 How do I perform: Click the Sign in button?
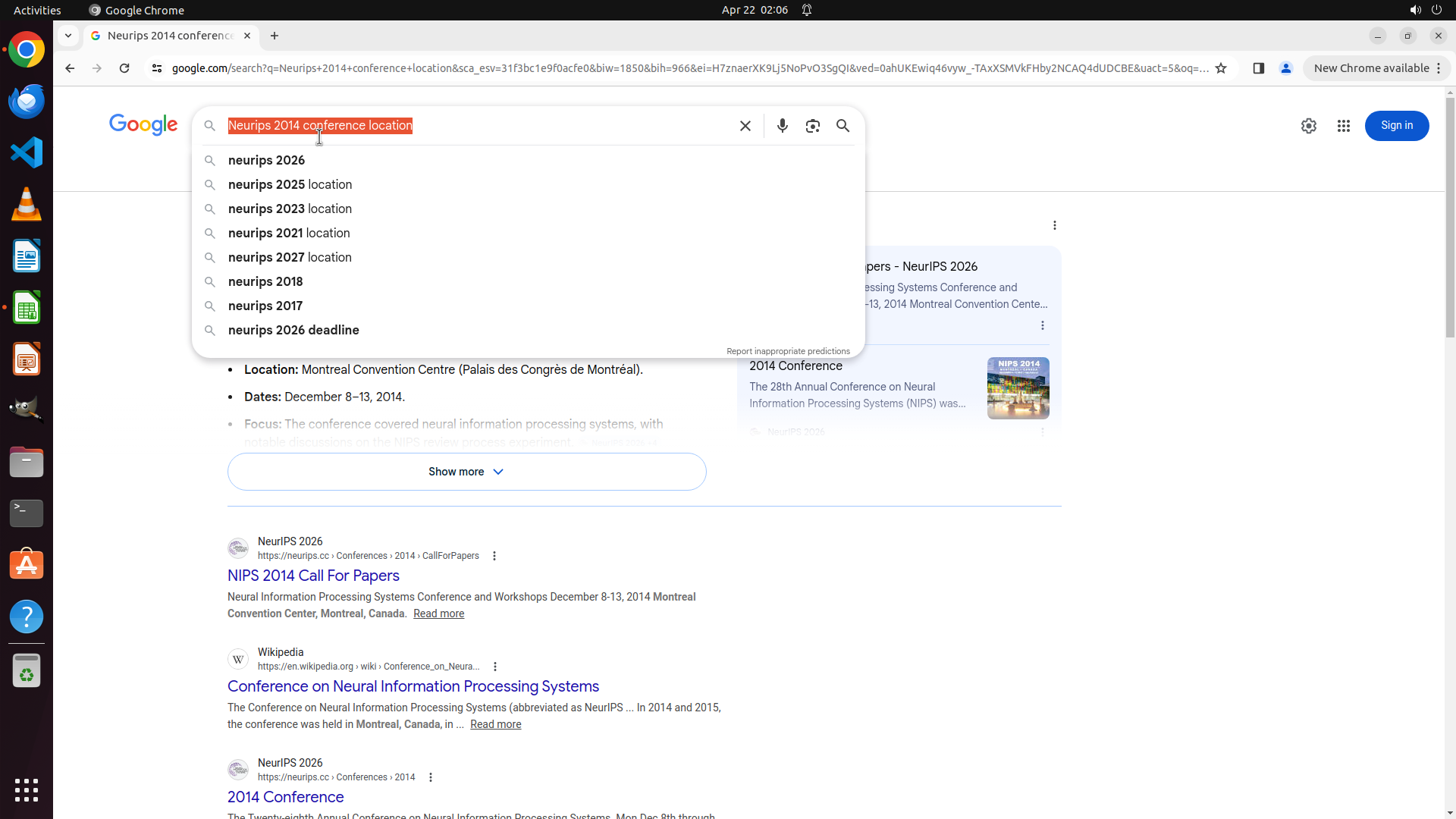coord(1396,126)
